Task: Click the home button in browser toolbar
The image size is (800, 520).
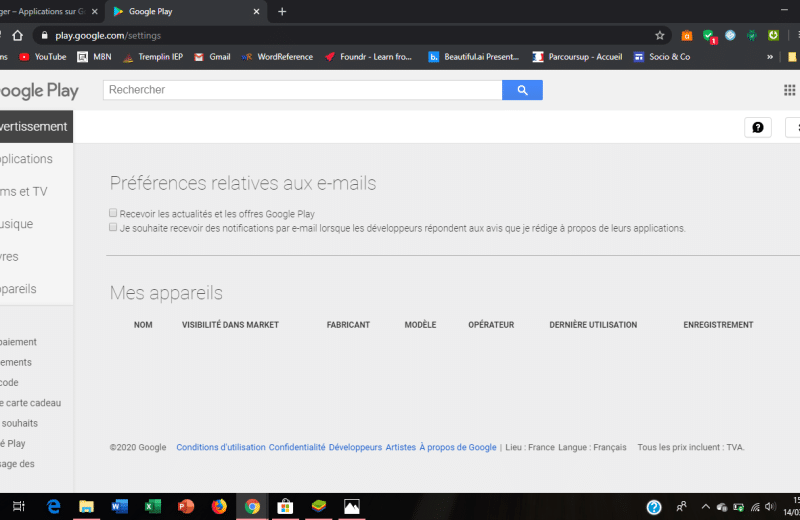Action: click(17, 36)
